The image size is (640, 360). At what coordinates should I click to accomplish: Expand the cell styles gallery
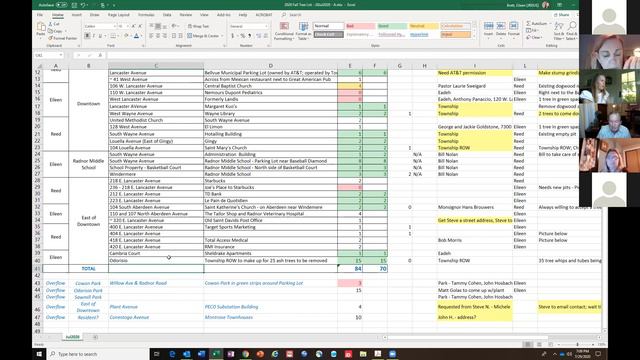click(474, 36)
